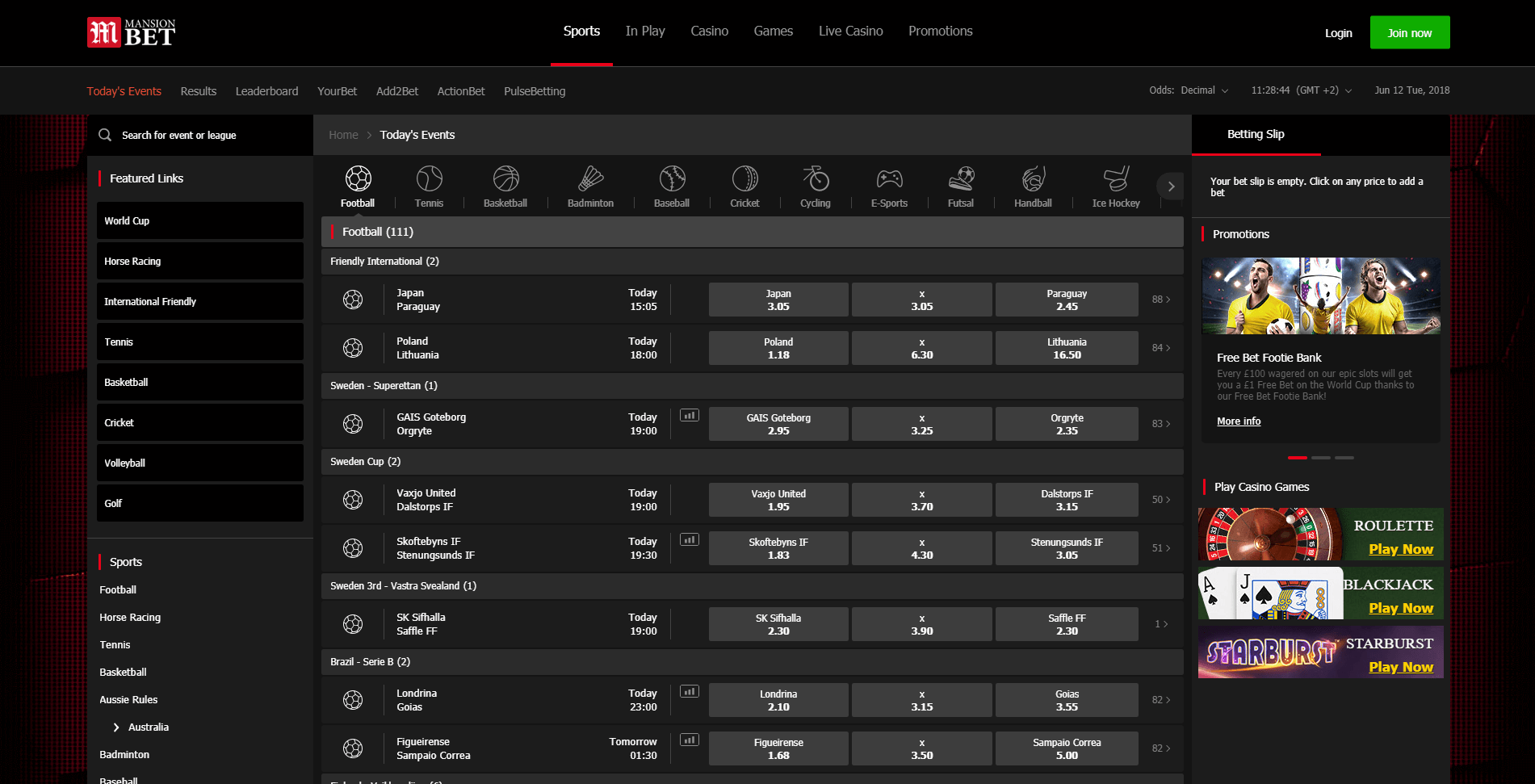Click football icon beside GAIS Goteborg Orgryte
1535x784 pixels.
pyautogui.click(x=353, y=424)
